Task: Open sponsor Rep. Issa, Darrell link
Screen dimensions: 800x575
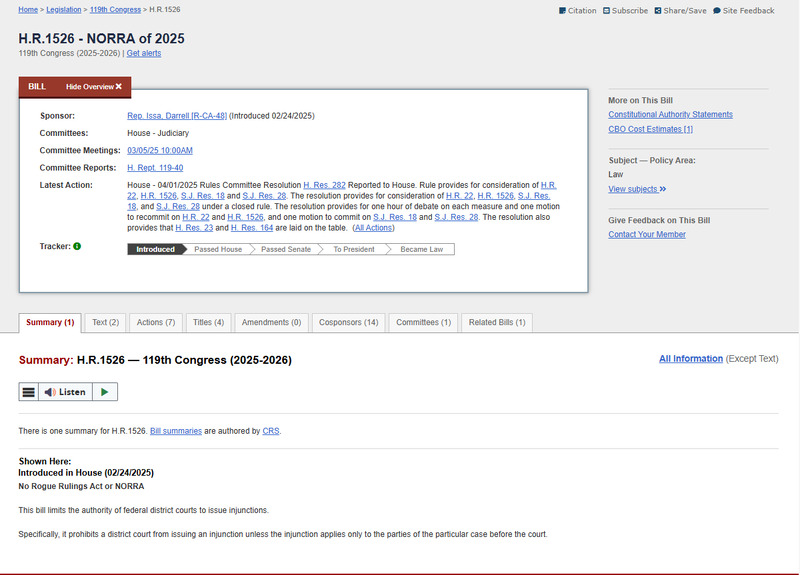Action: [x=176, y=116]
